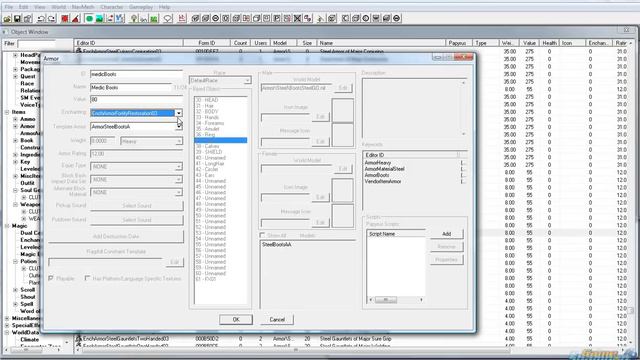640x360 pixels.
Task: Expand the Scroll tree node
Action: 16,290
